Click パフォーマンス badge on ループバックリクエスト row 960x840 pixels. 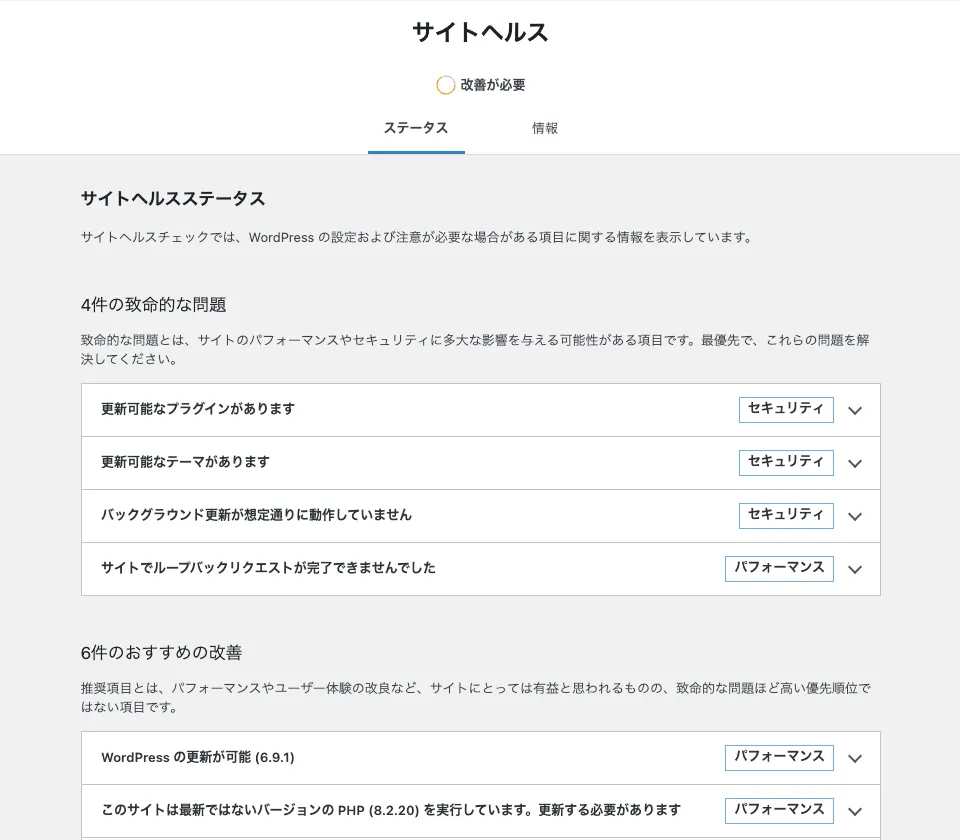pos(779,568)
